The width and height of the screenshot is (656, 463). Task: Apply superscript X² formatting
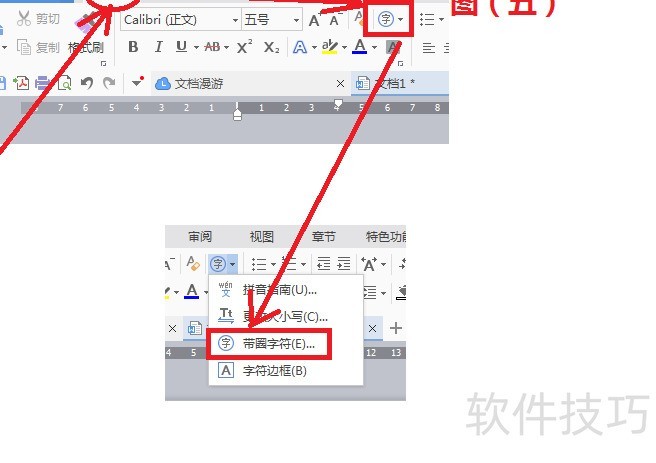(x=244, y=47)
